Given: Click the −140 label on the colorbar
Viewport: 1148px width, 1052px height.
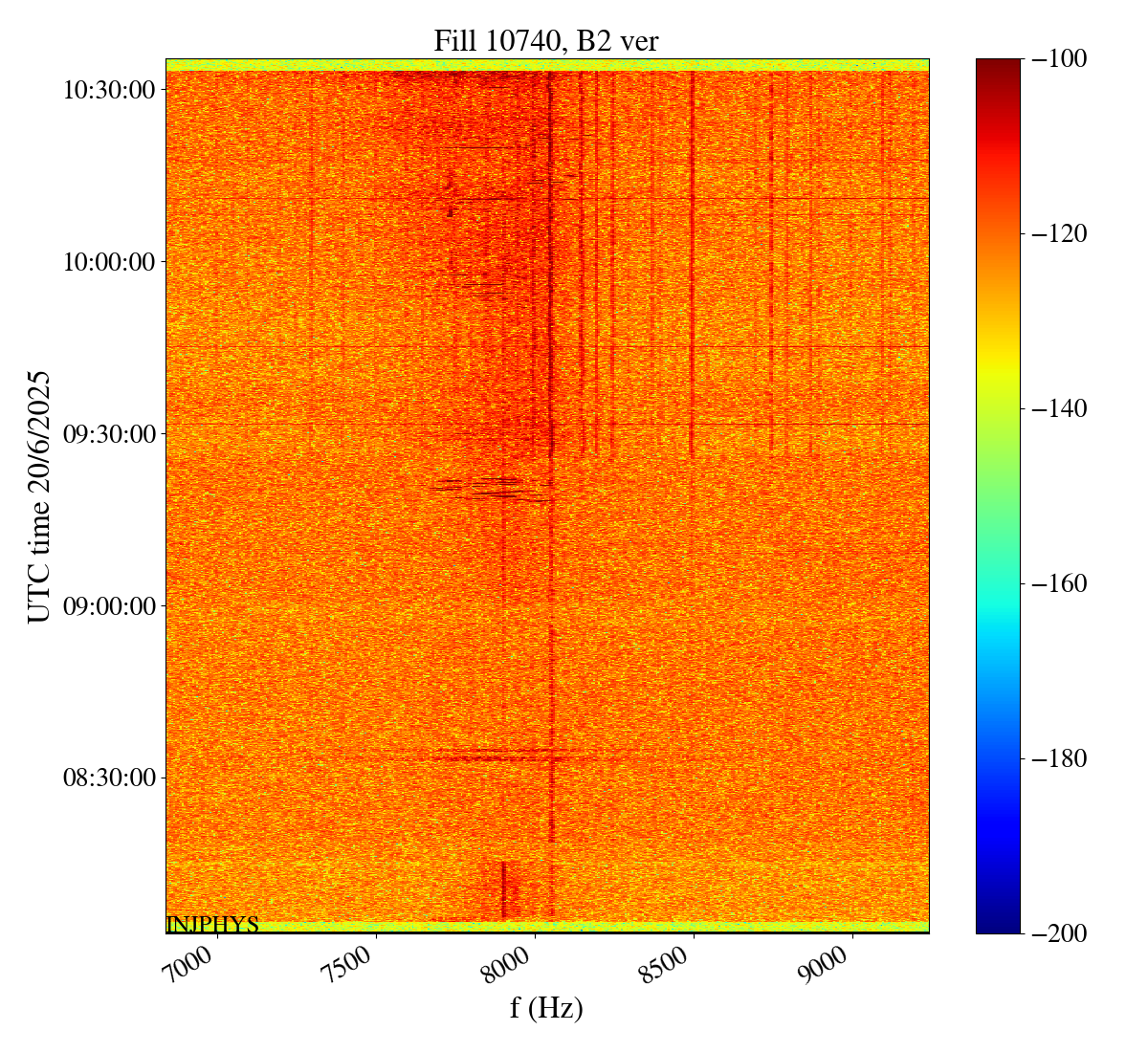Looking at the screenshot, I should 1059,408.
